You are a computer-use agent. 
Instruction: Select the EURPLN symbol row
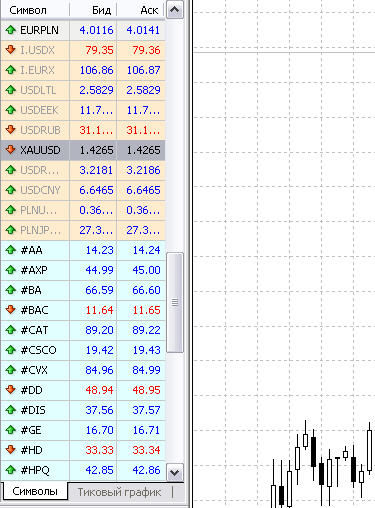83,30
